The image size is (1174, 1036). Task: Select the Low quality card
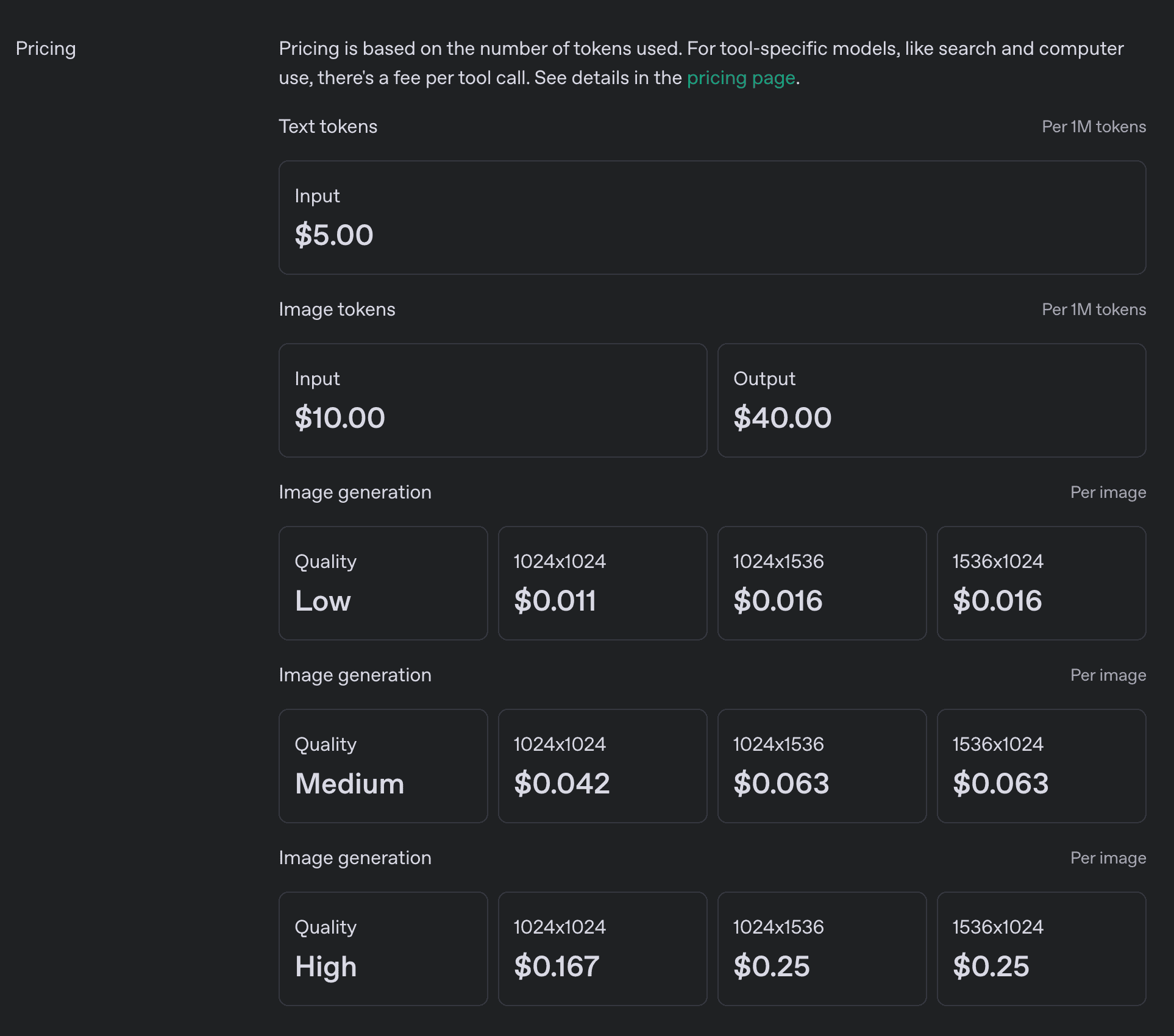pyautogui.click(x=383, y=583)
